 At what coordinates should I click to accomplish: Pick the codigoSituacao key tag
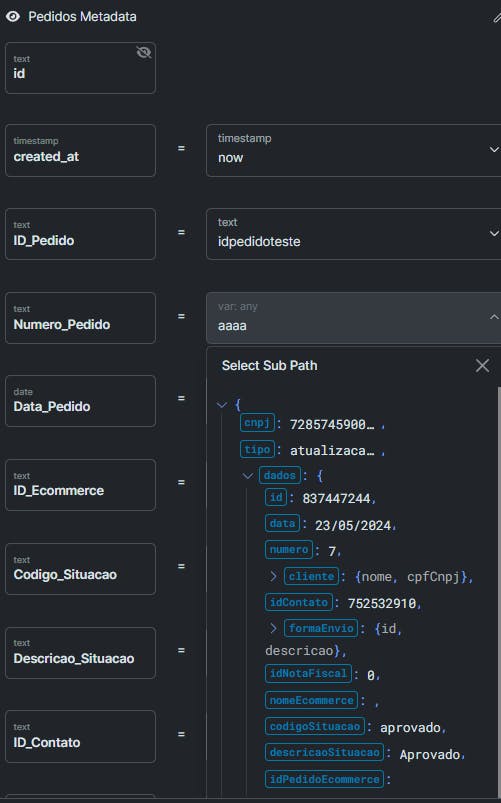pyautogui.click(x=315, y=726)
